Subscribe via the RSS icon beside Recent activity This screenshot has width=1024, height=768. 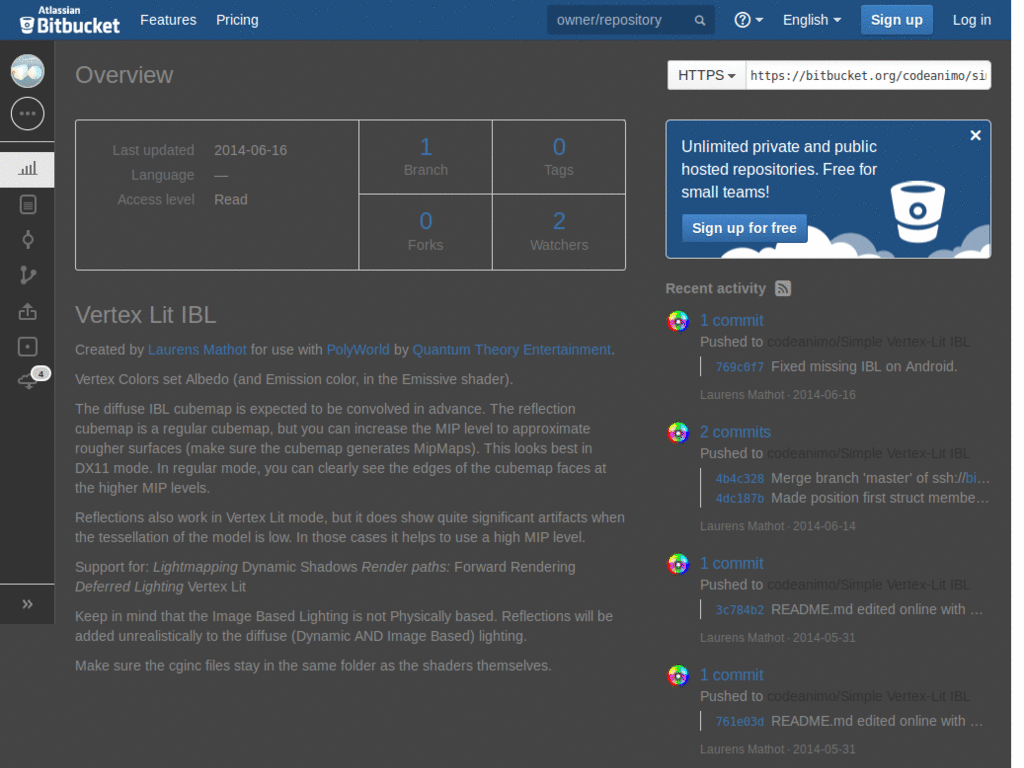(x=782, y=288)
